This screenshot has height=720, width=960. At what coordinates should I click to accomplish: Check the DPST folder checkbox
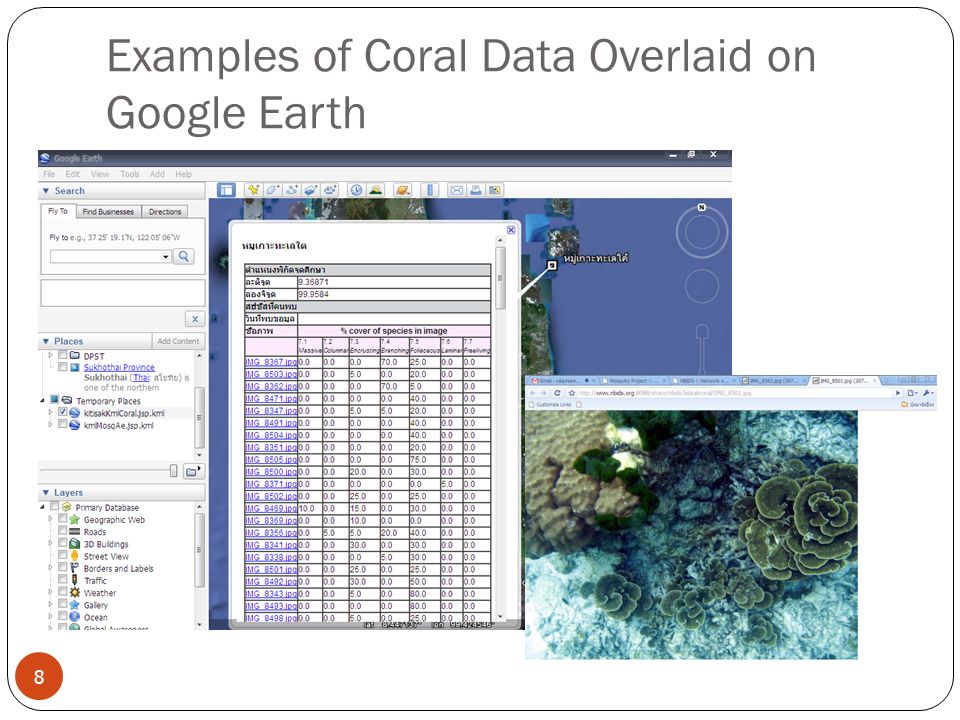coord(62,354)
